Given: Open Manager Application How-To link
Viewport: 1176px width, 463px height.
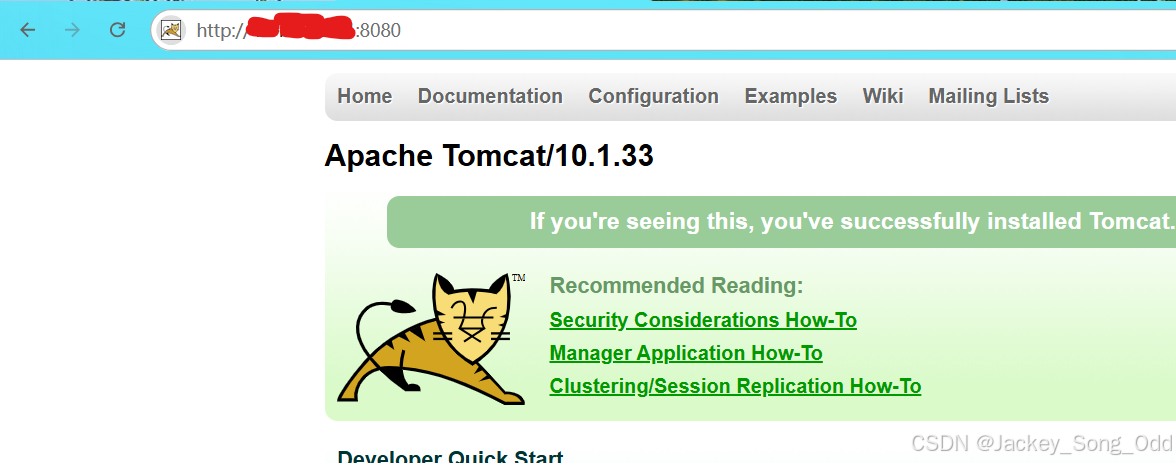Looking at the screenshot, I should (686, 353).
